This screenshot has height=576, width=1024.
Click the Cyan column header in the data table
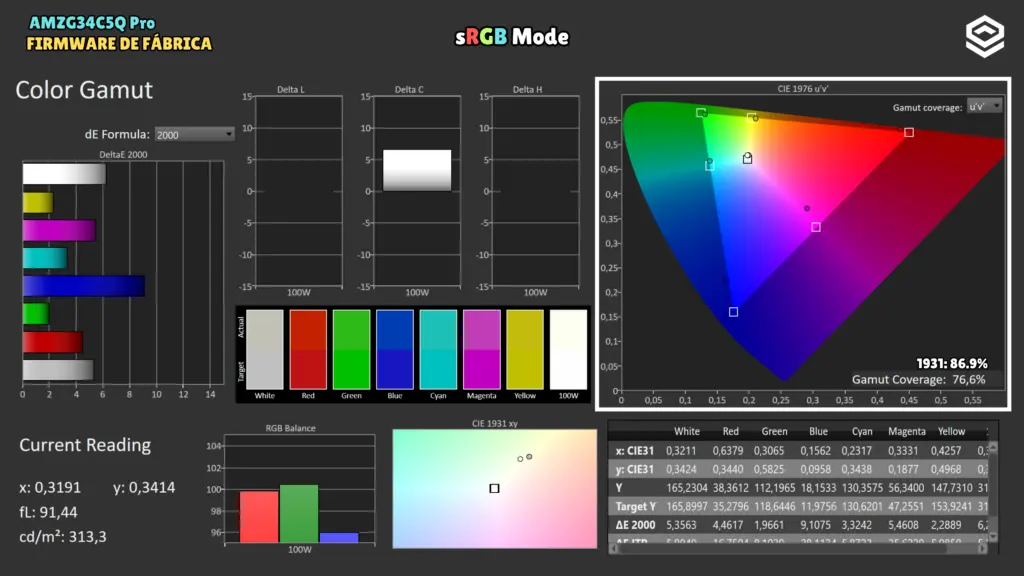[x=862, y=432]
